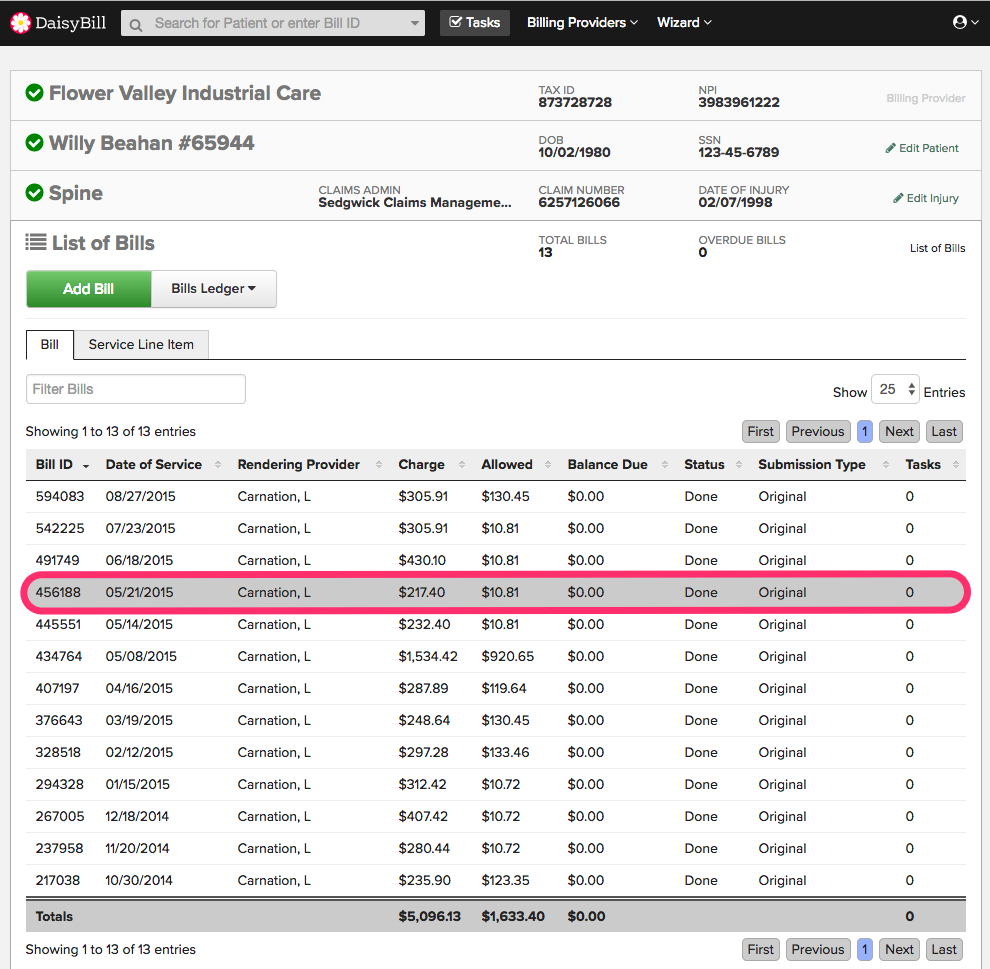Sort by Balance Due column arrows

tap(665, 465)
